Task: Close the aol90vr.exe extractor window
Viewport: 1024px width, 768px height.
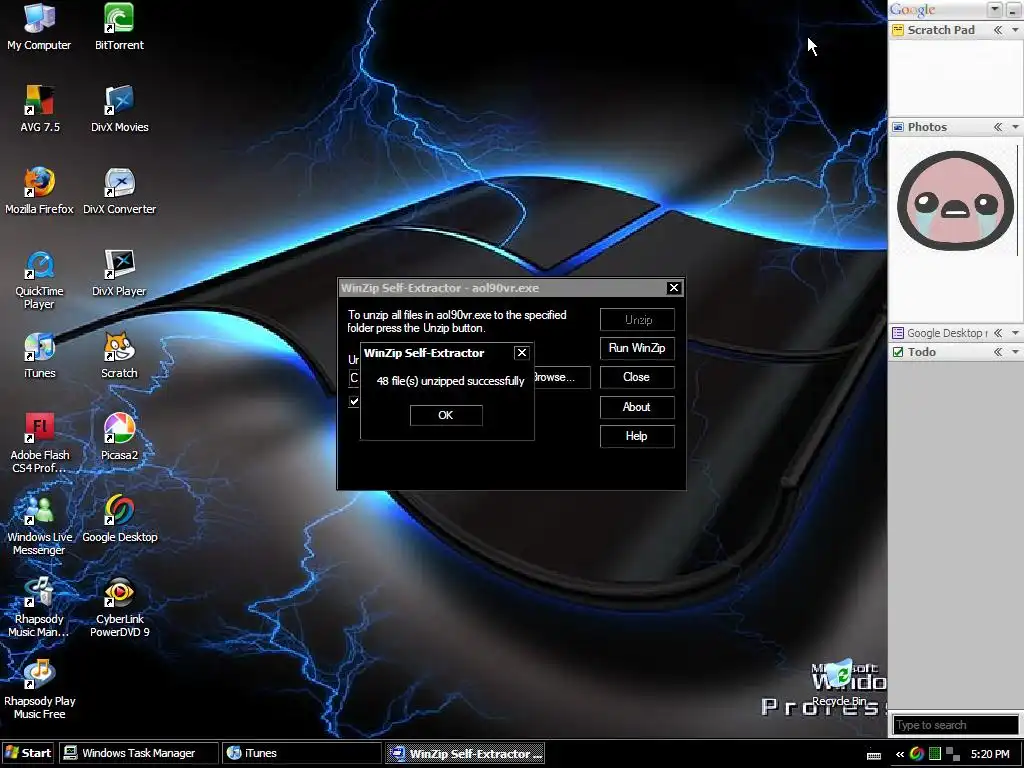Action: (674, 287)
